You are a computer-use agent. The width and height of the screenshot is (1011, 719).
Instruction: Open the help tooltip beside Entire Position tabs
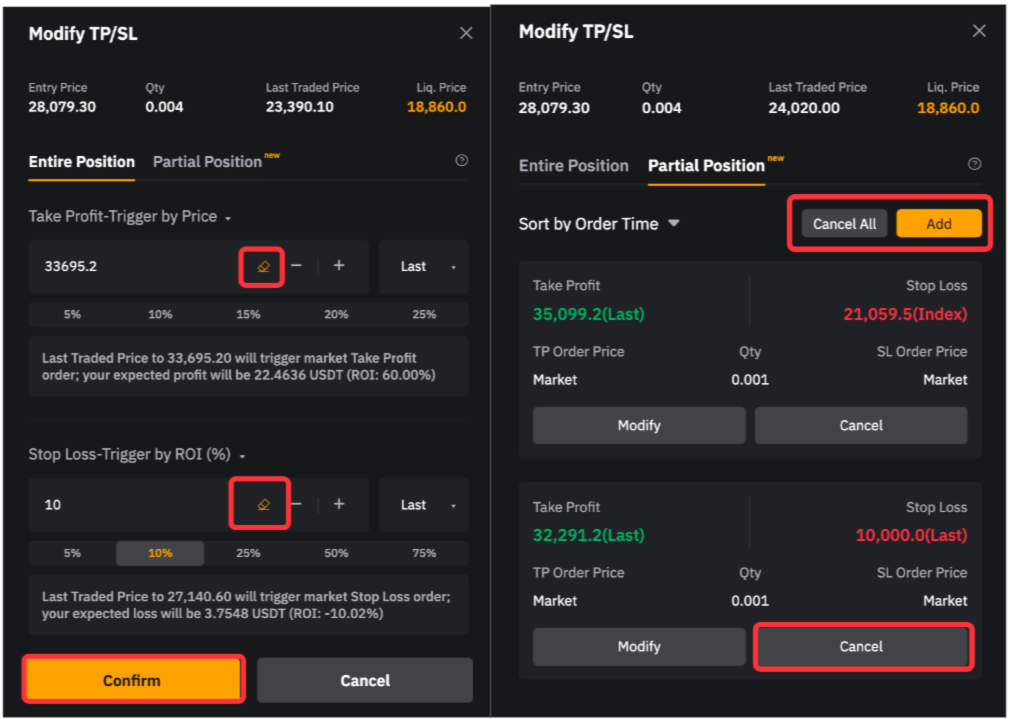pos(461,162)
